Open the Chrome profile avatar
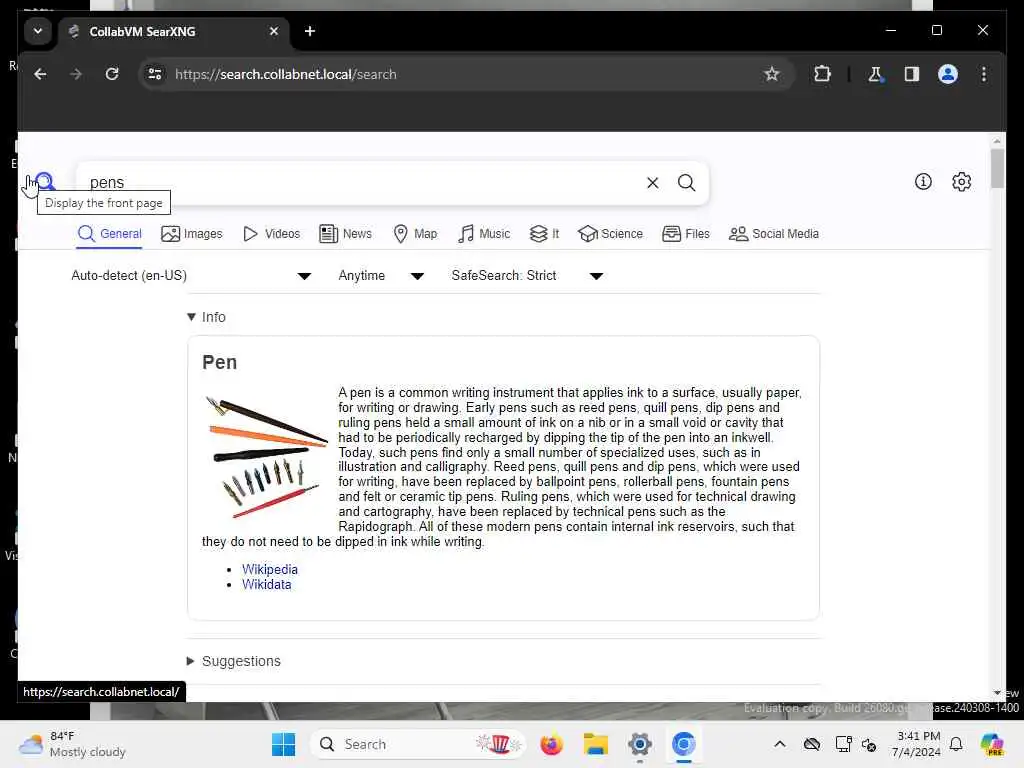The height and width of the screenshot is (768, 1024). pyautogui.click(x=948, y=74)
